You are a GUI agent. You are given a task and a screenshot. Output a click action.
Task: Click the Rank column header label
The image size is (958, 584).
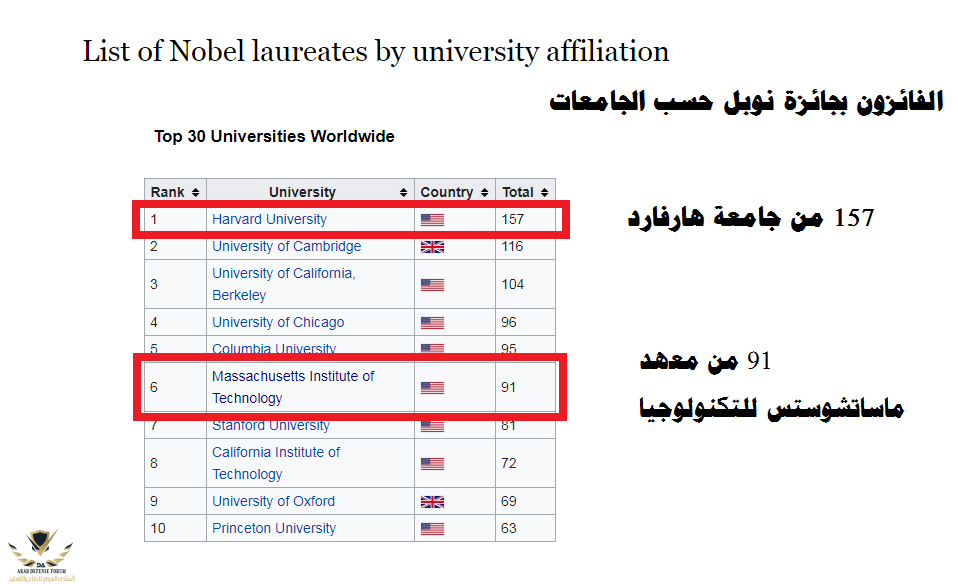167,192
